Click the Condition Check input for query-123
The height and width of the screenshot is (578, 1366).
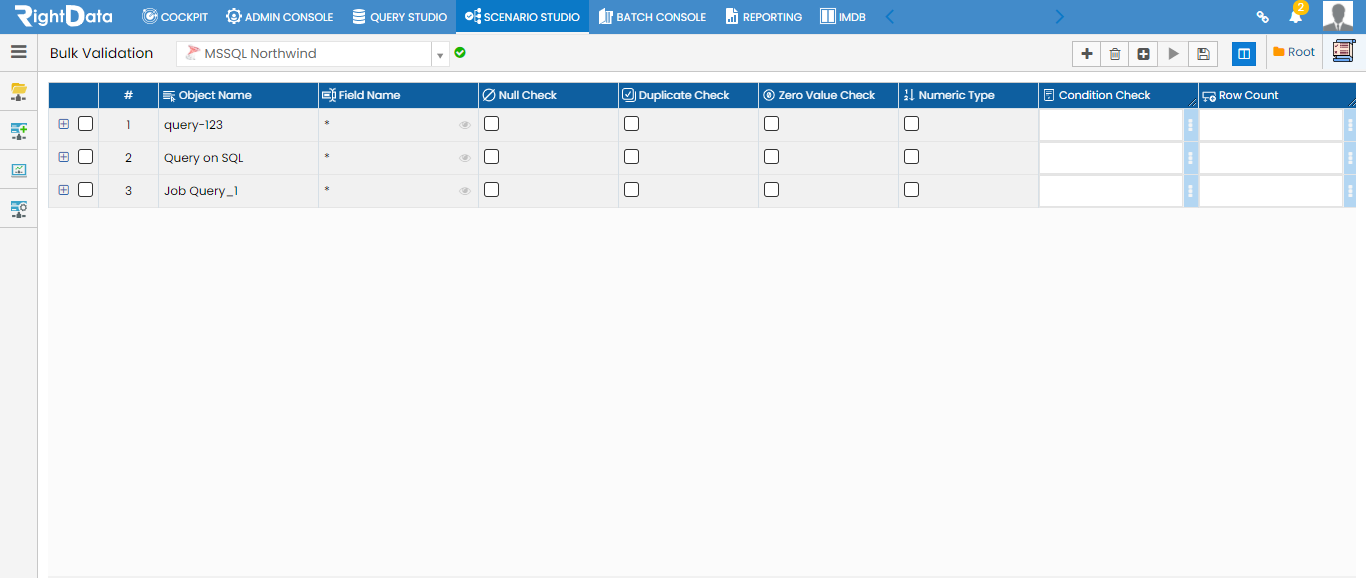pos(1112,125)
